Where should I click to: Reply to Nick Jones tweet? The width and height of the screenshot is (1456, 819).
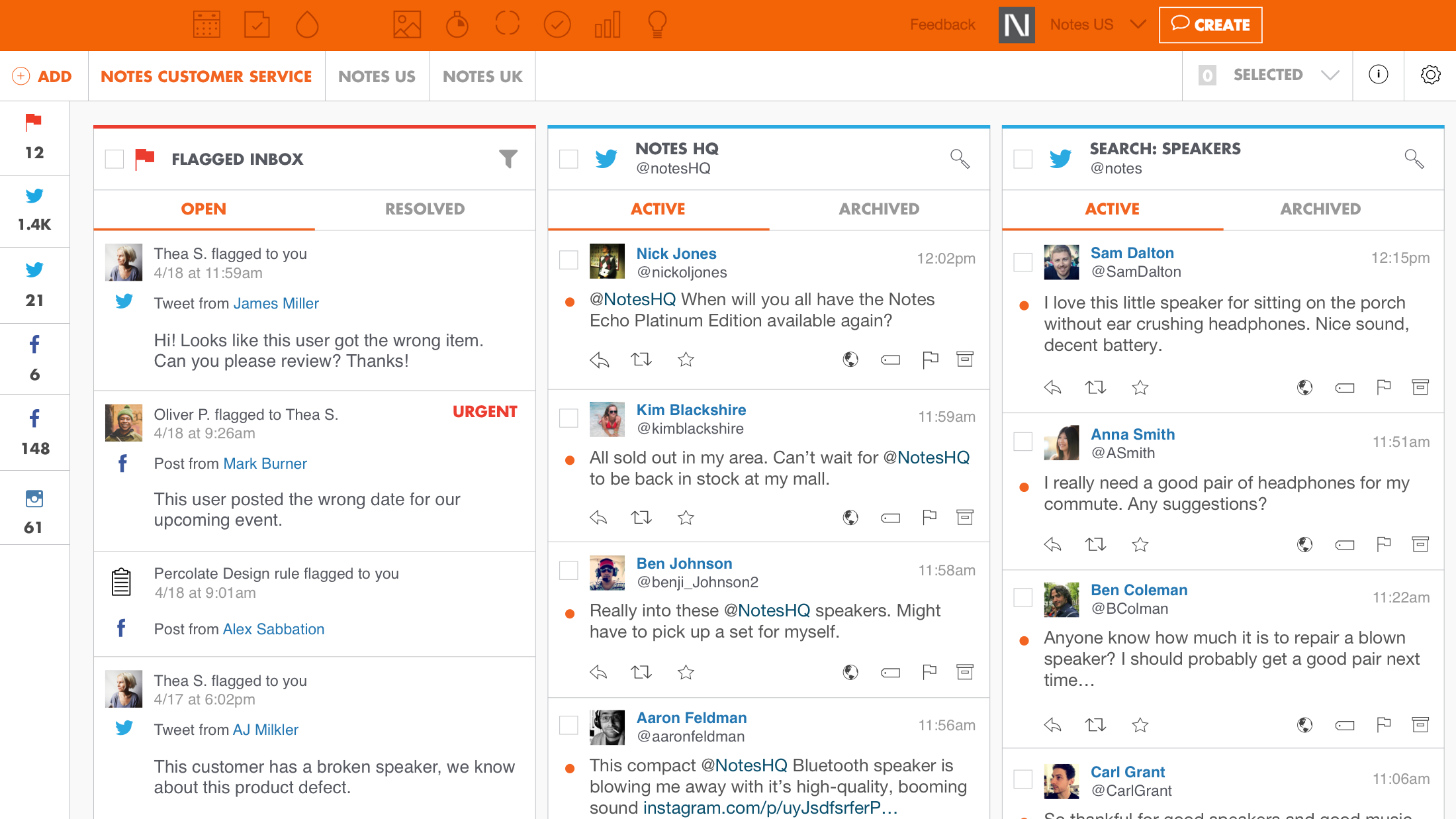(599, 360)
